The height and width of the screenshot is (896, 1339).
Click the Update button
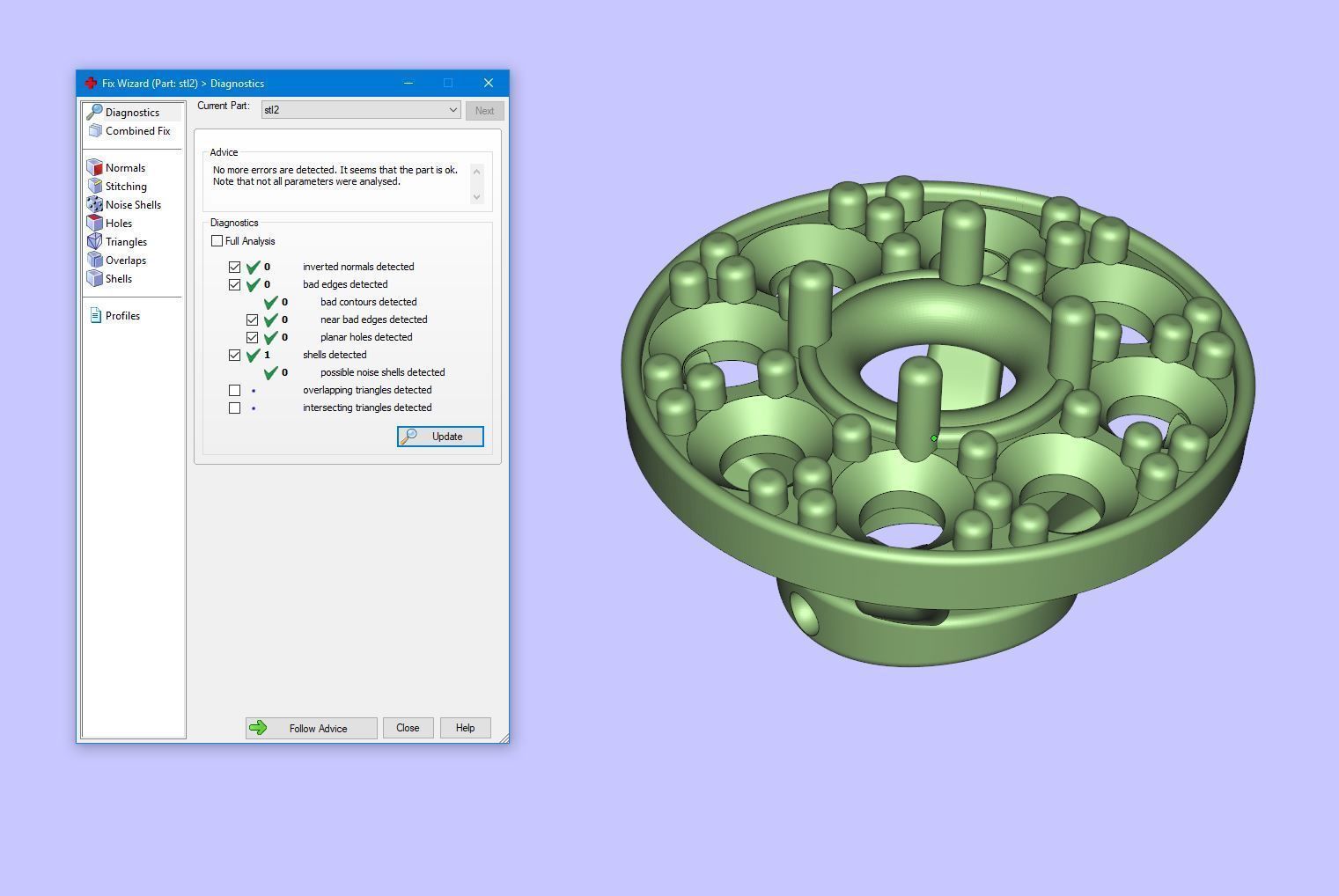point(440,437)
